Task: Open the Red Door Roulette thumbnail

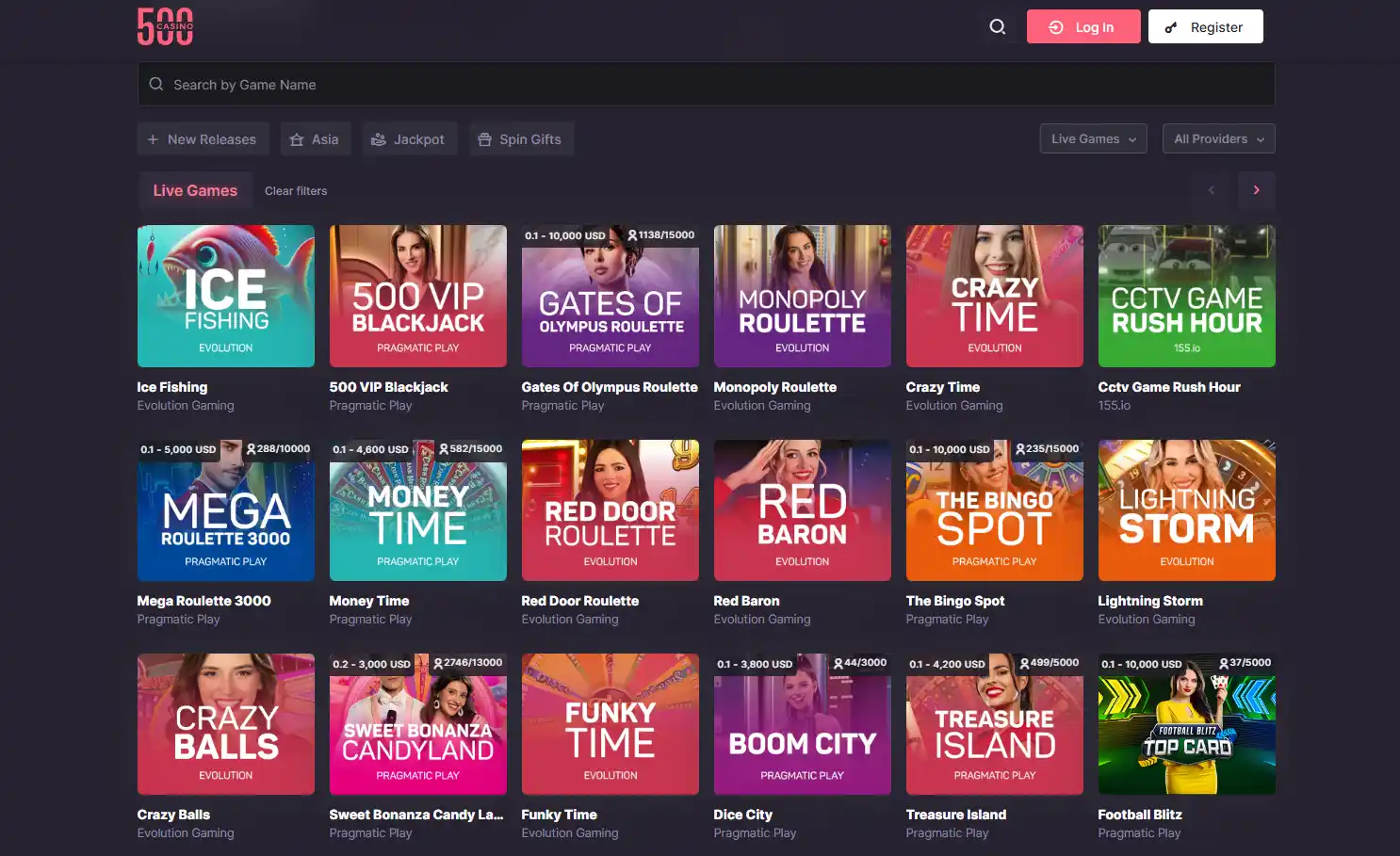Action: click(610, 510)
